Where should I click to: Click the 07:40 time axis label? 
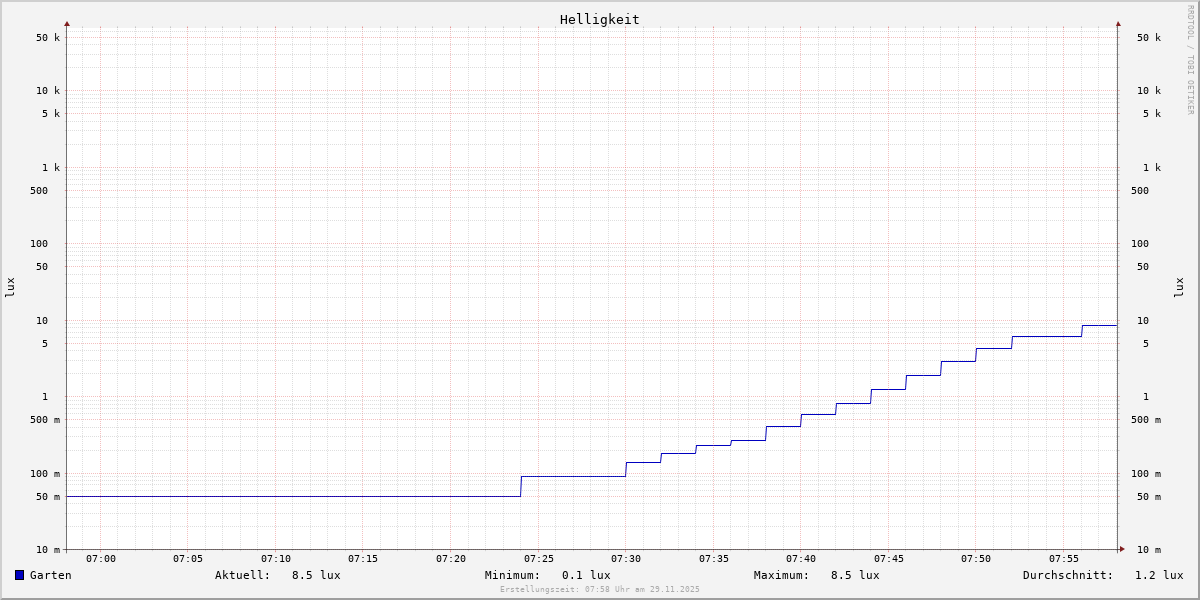[x=801, y=559]
